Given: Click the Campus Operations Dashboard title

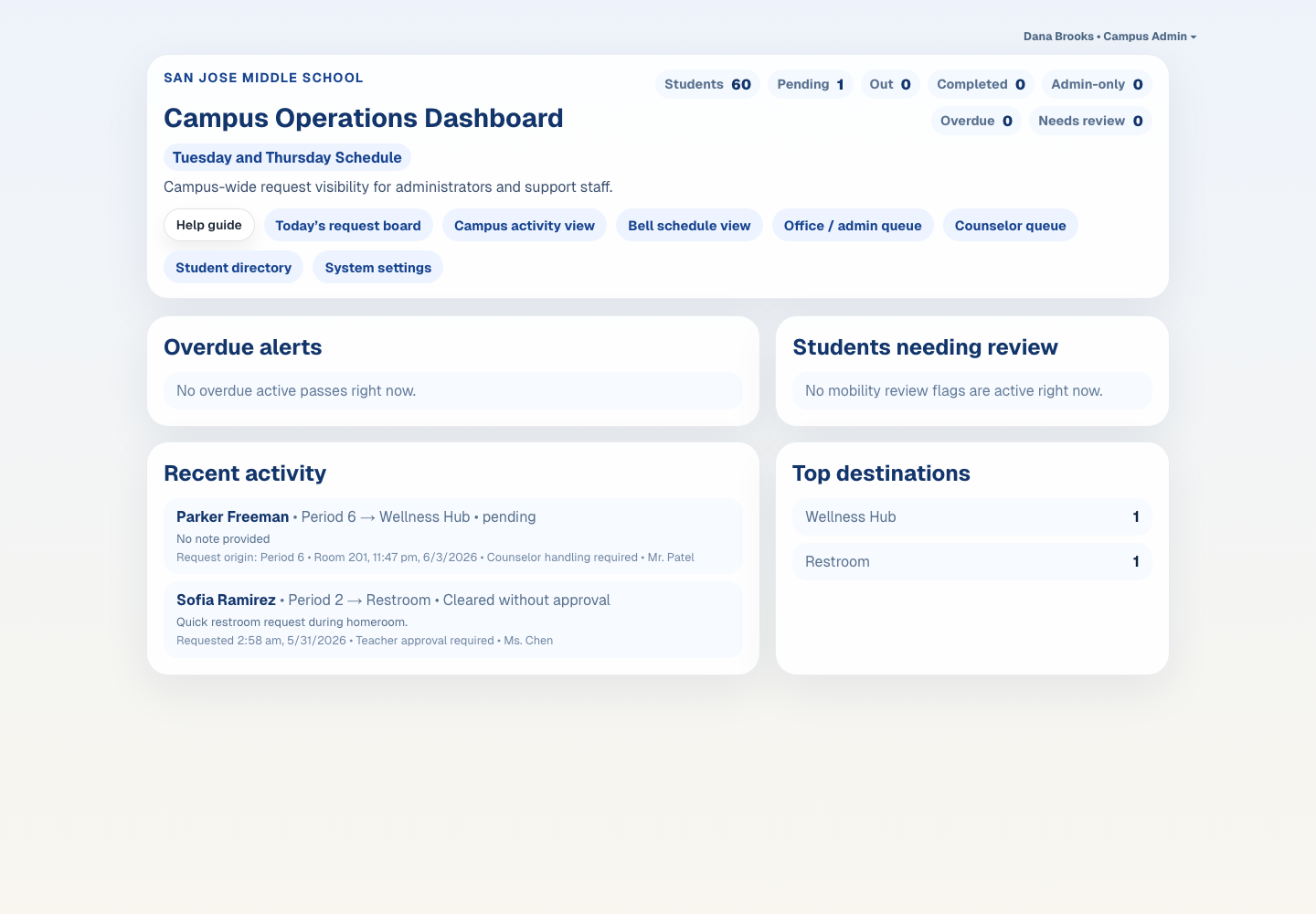Looking at the screenshot, I should (364, 118).
